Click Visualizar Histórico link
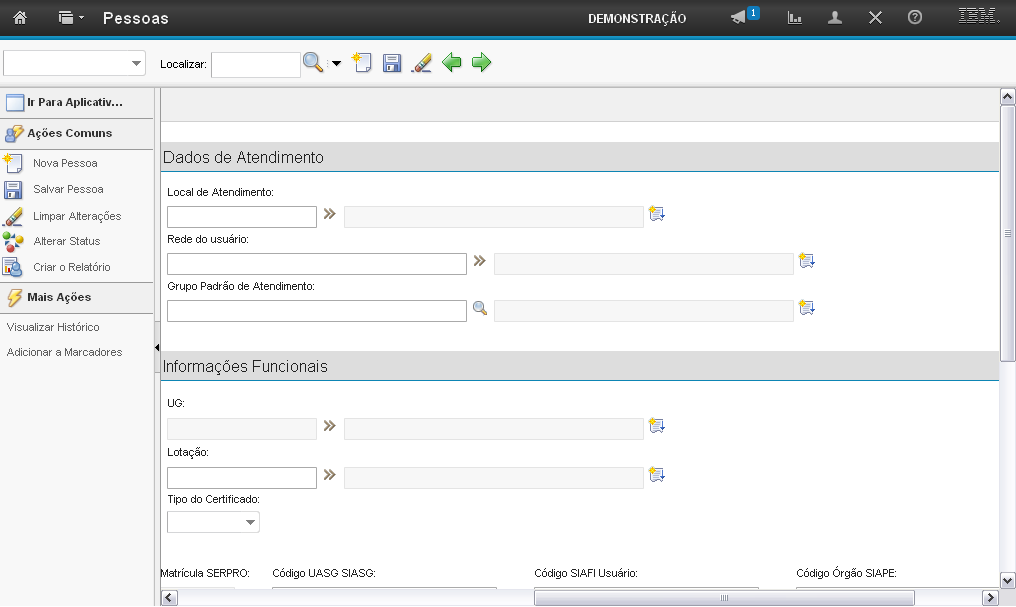Image resolution: width=1016 pixels, height=607 pixels. 53,327
